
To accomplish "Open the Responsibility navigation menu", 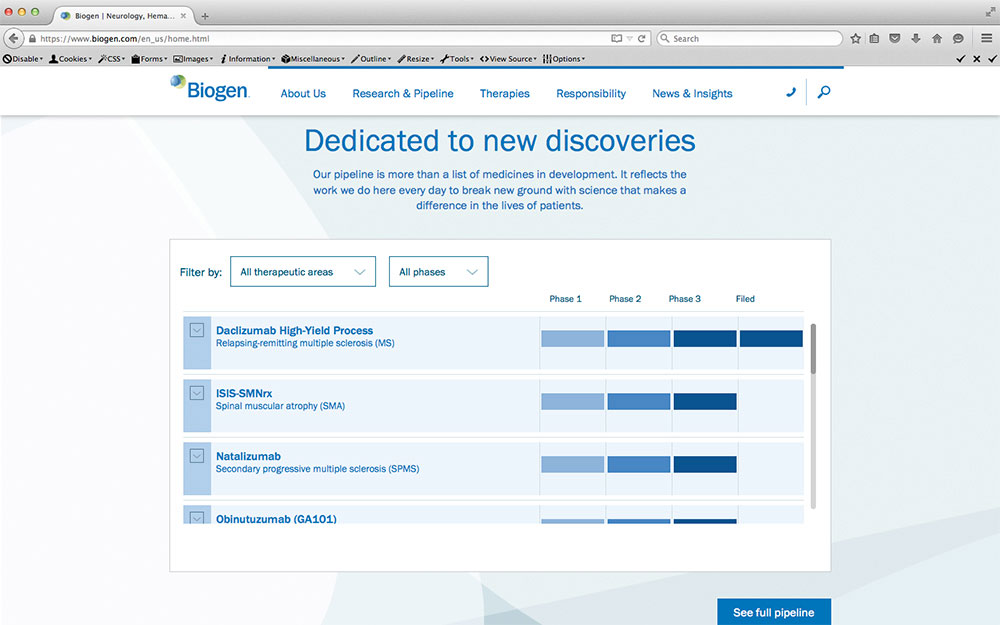I will tap(591, 94).
